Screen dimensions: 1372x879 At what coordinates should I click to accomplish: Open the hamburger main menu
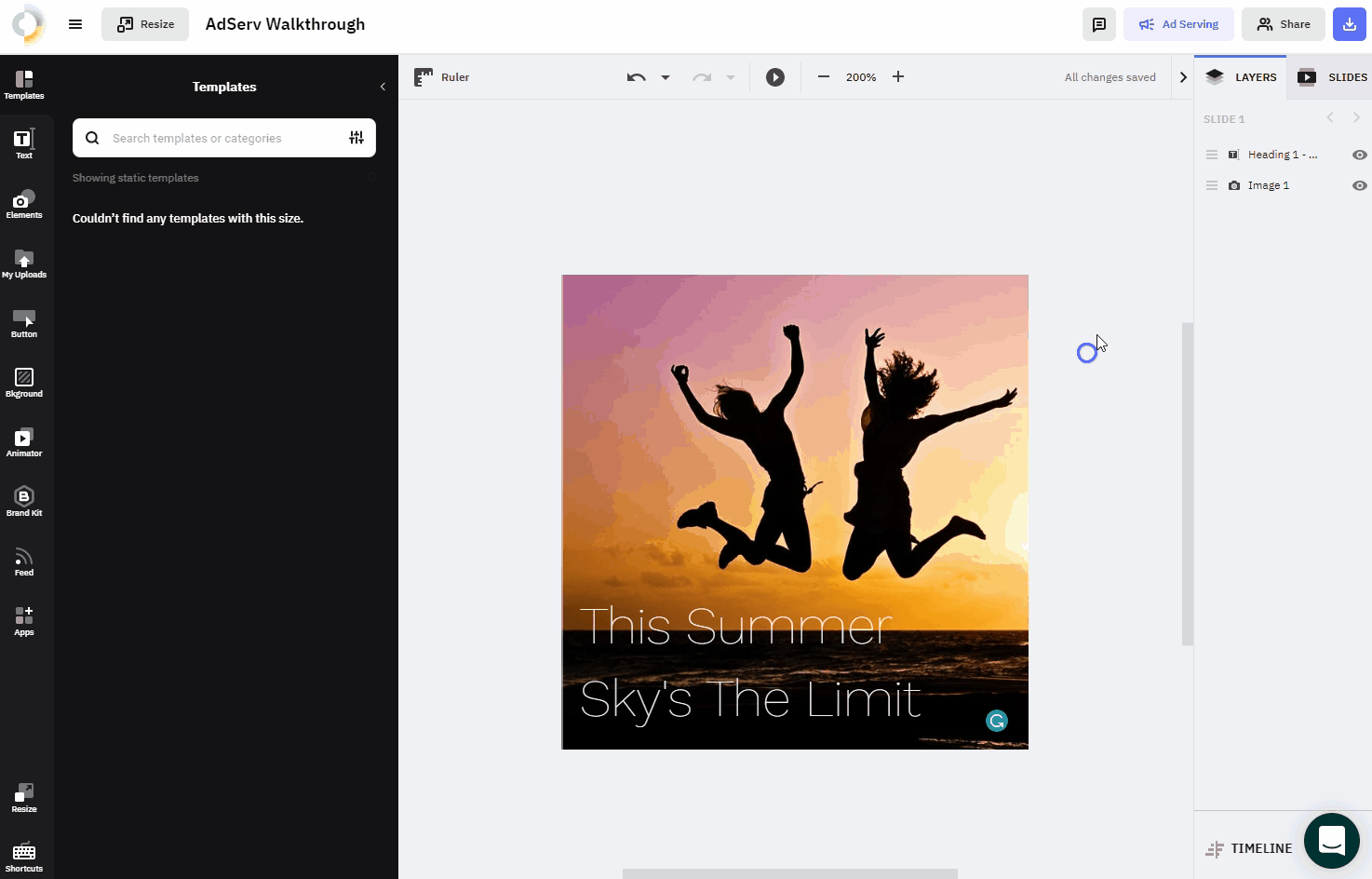75,24
